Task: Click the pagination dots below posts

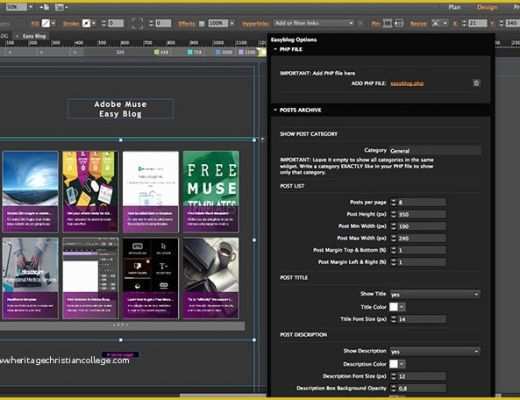Action: coord(120,325)
